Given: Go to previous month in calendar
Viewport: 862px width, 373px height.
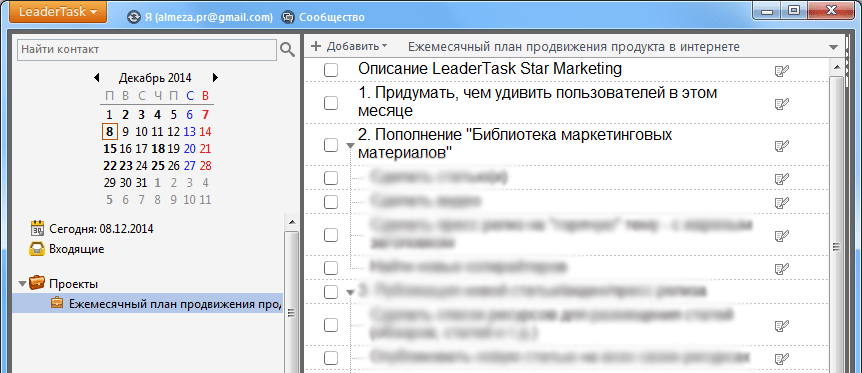Looking at the screenshot, I should pyautogui.click(x=97, y=78).
